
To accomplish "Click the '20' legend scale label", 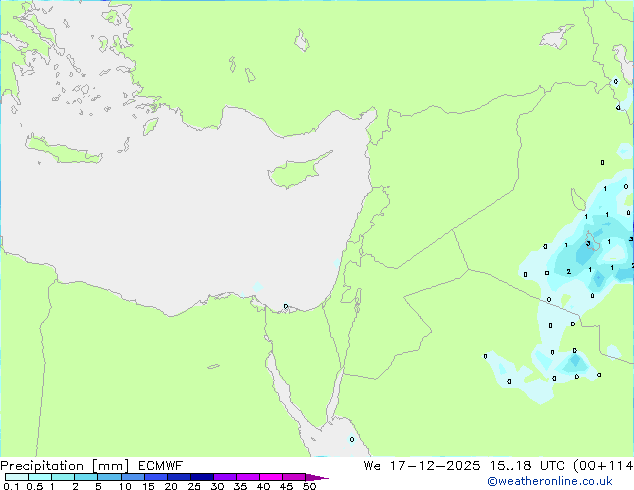I will [171, 486].
